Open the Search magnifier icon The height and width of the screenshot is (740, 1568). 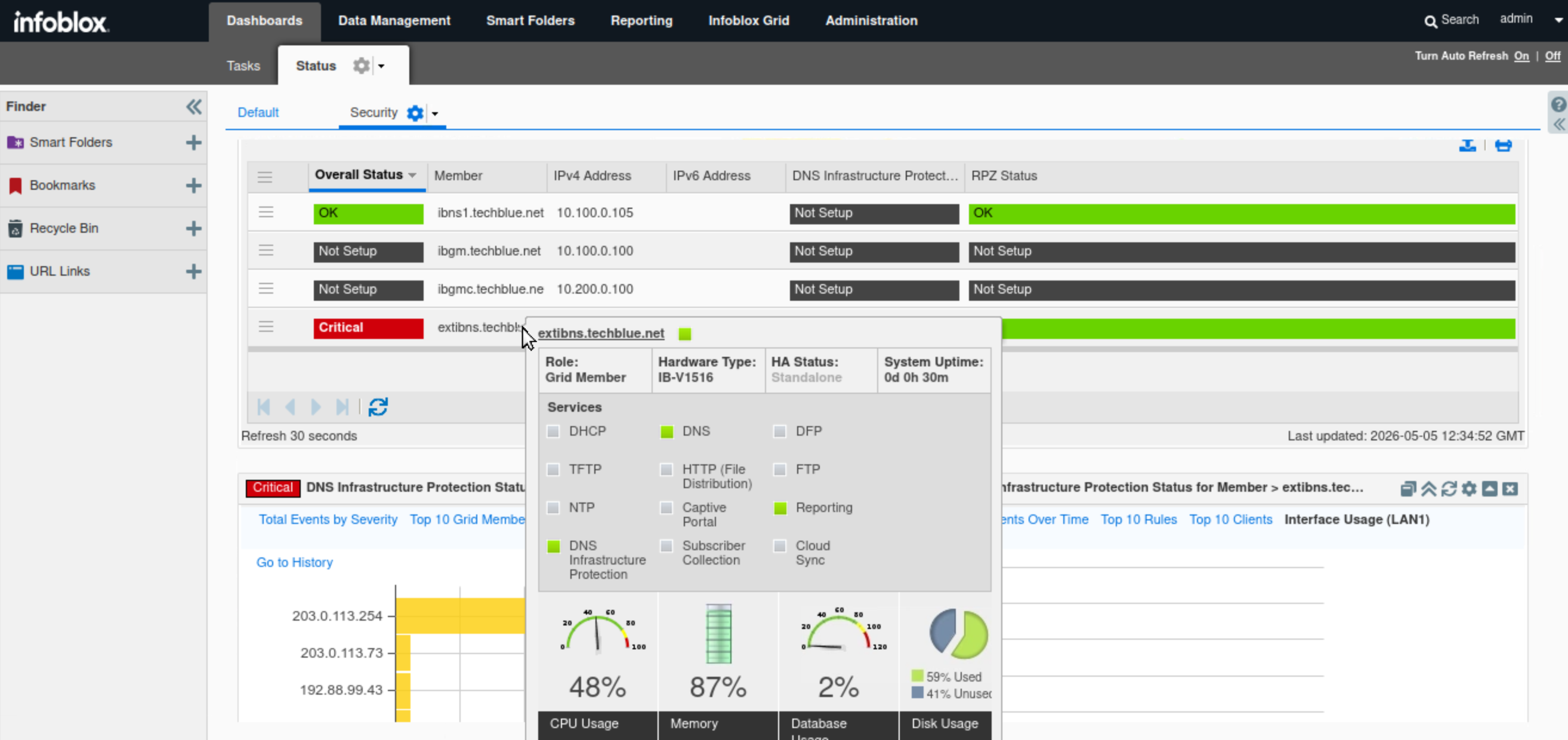pyautogui.click(x=1430, y=21)
